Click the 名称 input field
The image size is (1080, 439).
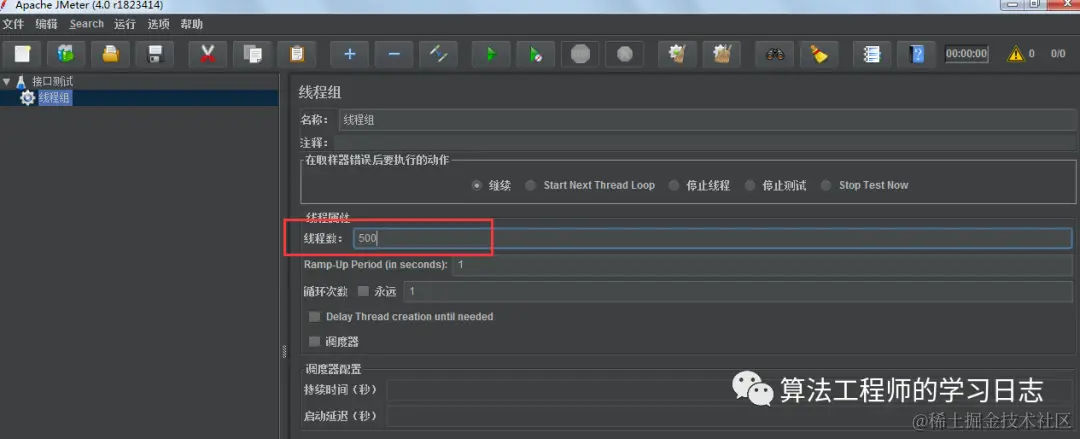coord(708,120)
